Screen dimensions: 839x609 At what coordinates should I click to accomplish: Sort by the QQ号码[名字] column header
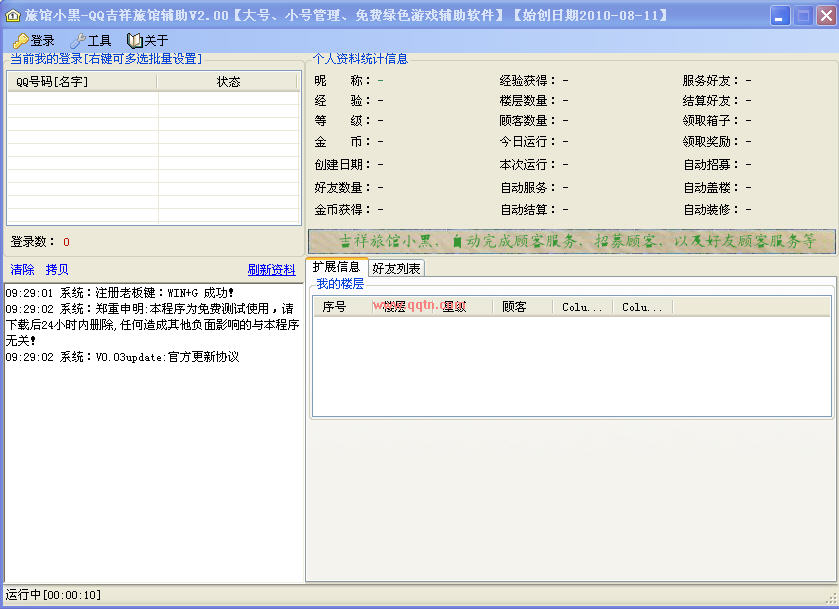[x=82, y=81]
